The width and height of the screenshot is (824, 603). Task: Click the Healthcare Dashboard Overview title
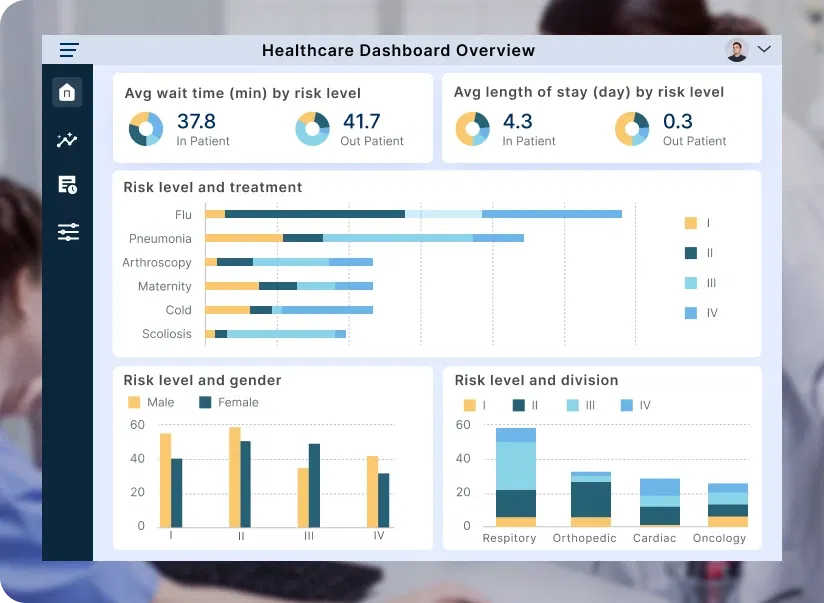(398, 50)
